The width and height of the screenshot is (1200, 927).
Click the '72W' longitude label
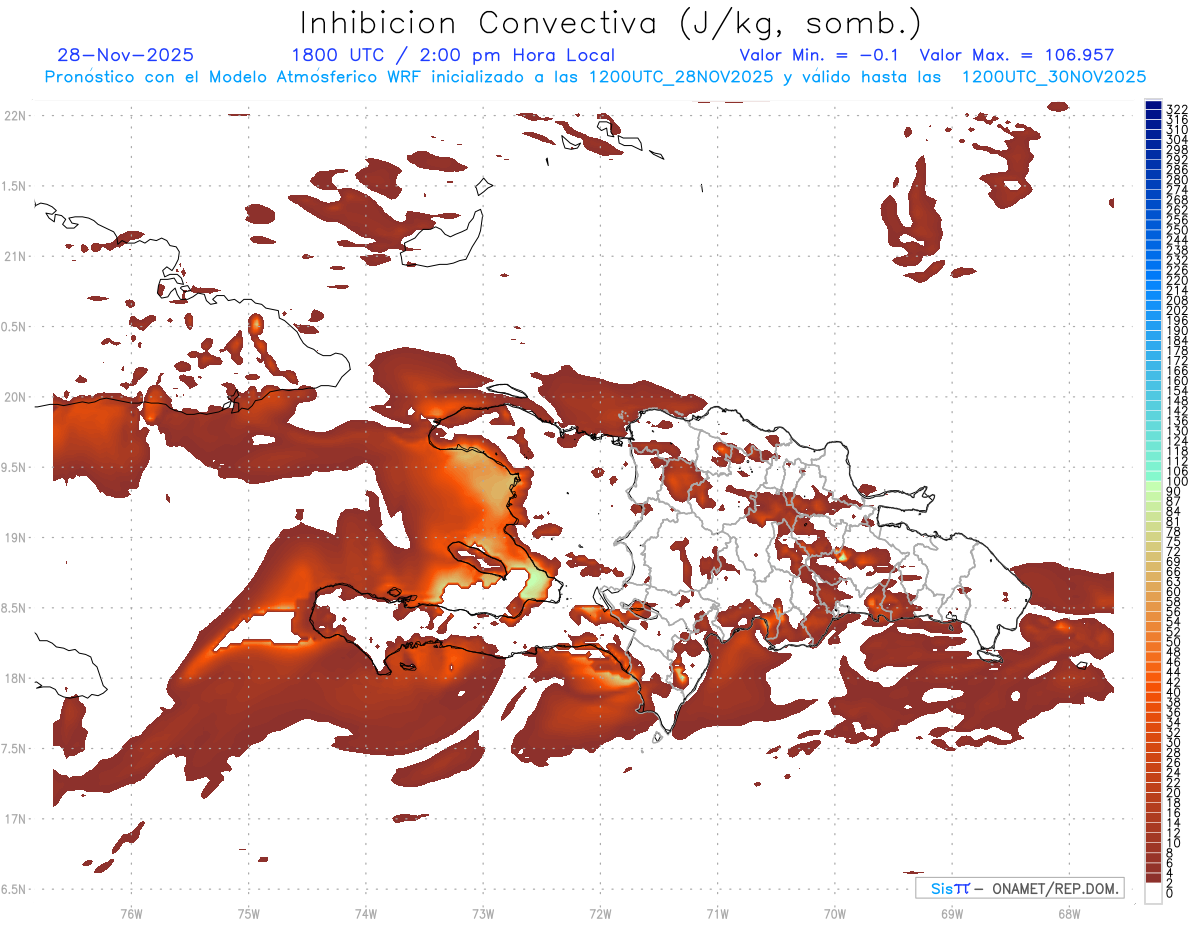point(600,913)
